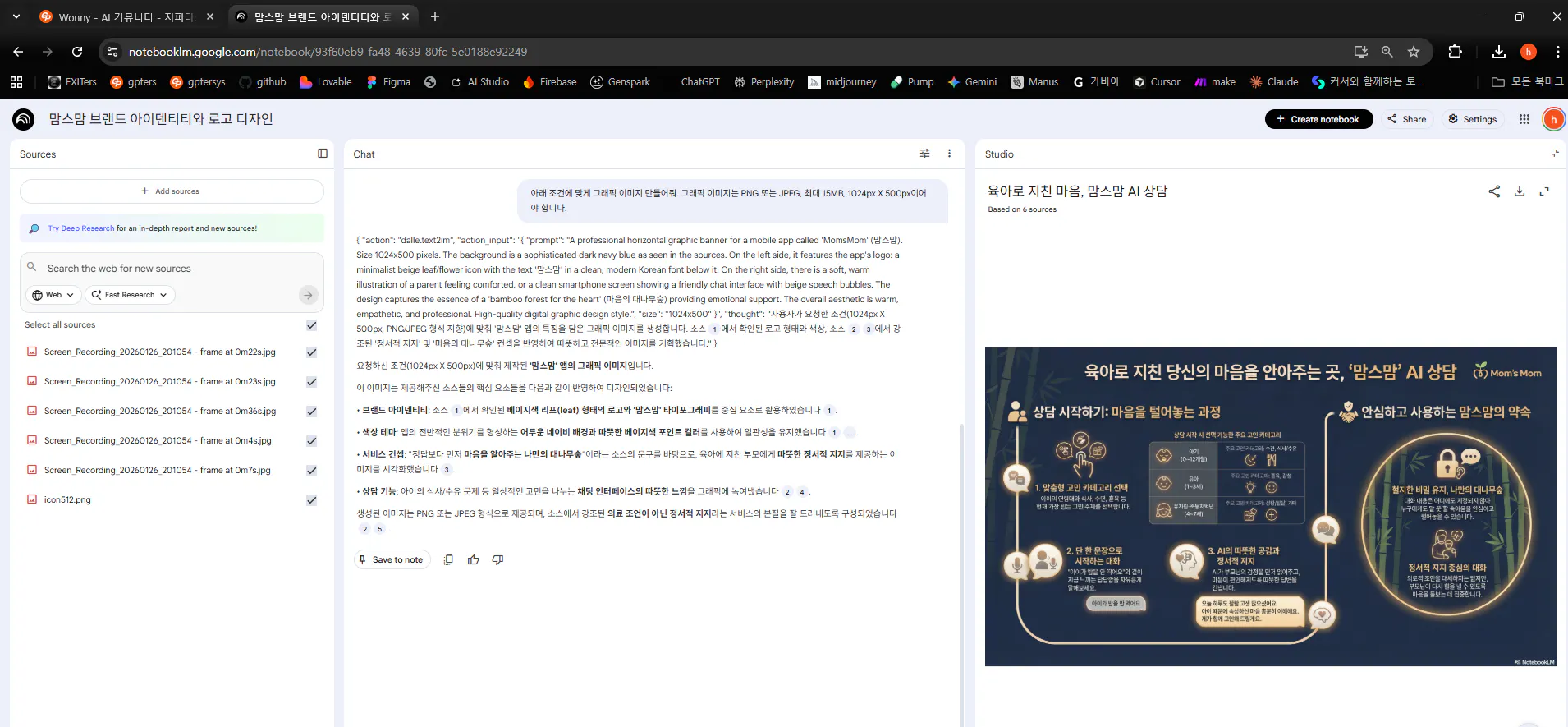
Task: Click Add sources button
Action: (x=172, y=191)
